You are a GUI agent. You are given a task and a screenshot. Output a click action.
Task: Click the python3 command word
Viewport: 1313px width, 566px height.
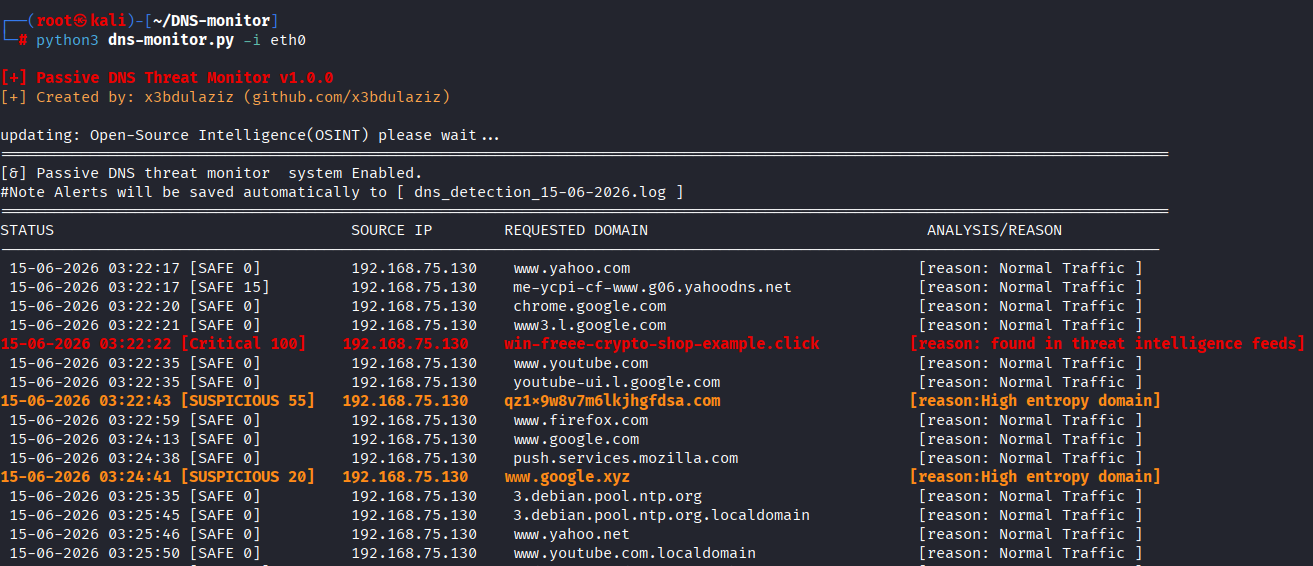(x=67, y=41)
